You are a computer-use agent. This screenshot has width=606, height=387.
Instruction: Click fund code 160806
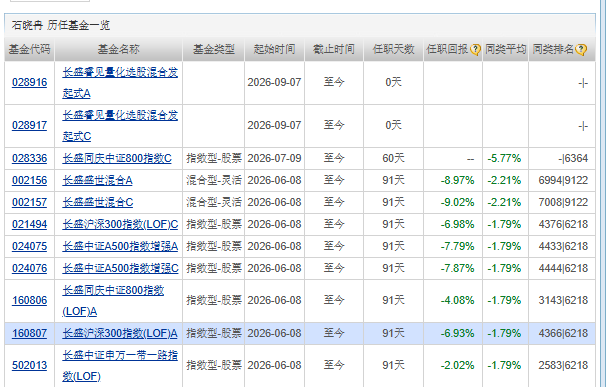tap(29, 300)
